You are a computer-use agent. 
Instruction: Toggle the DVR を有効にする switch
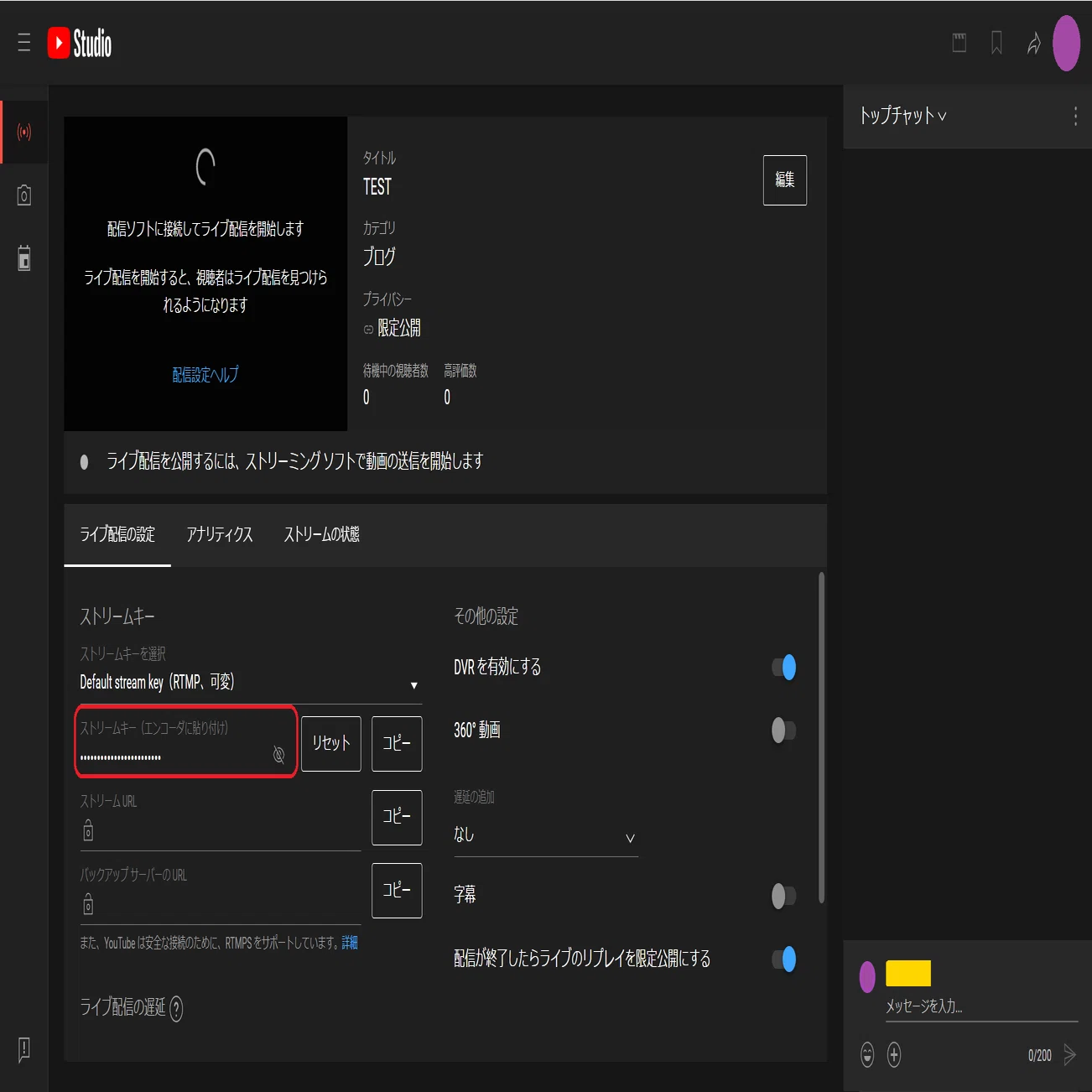pos(783,668)
